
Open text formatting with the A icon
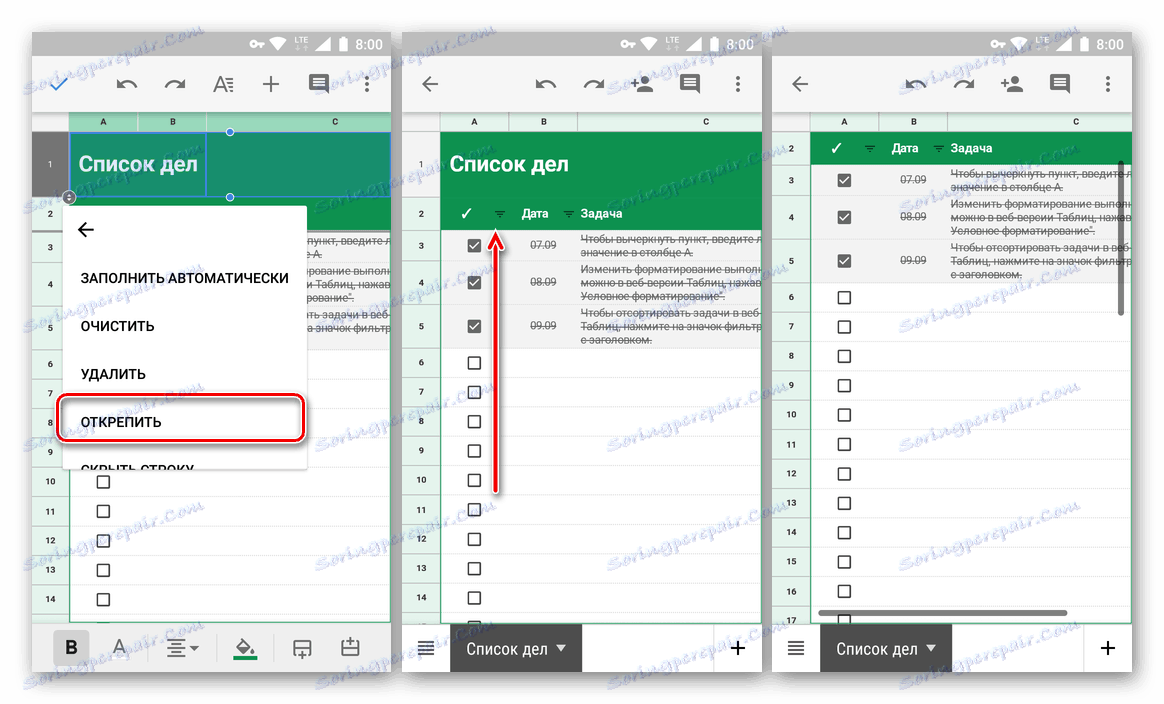point(223,84)
